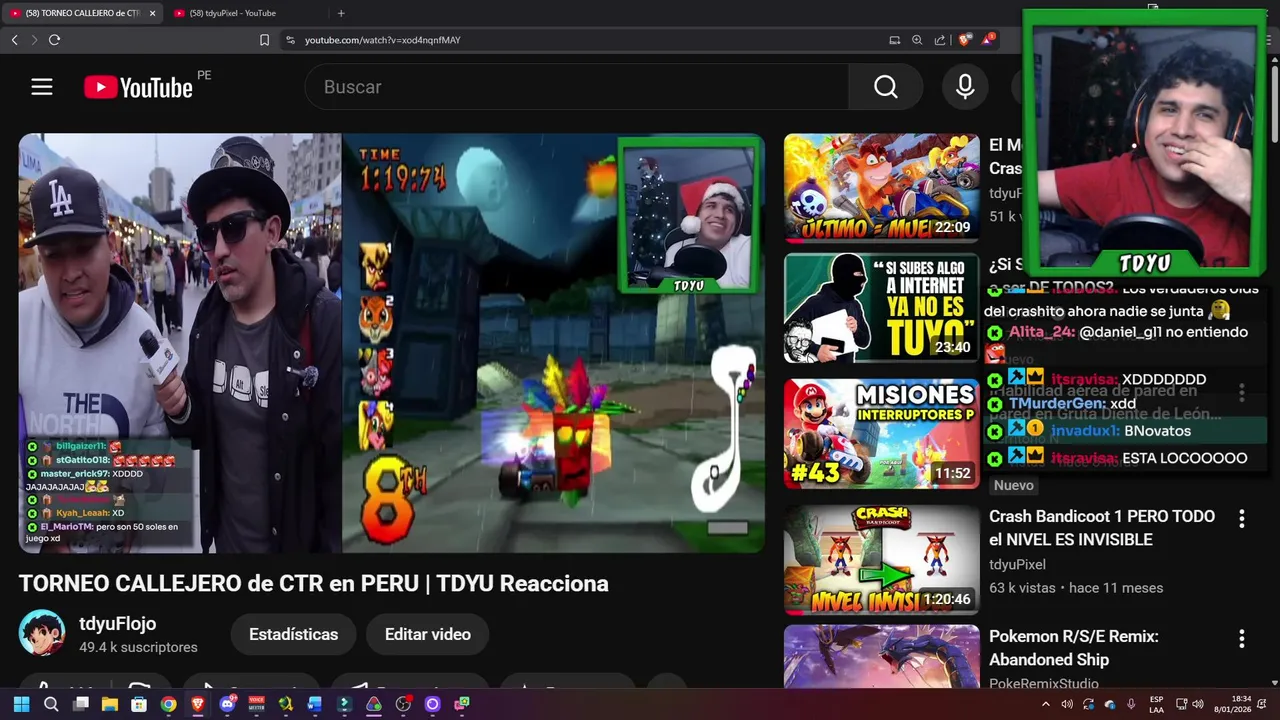Open the NIVEL INVISIBLE Crash Bandicoot thumbnail

[881, 559]
